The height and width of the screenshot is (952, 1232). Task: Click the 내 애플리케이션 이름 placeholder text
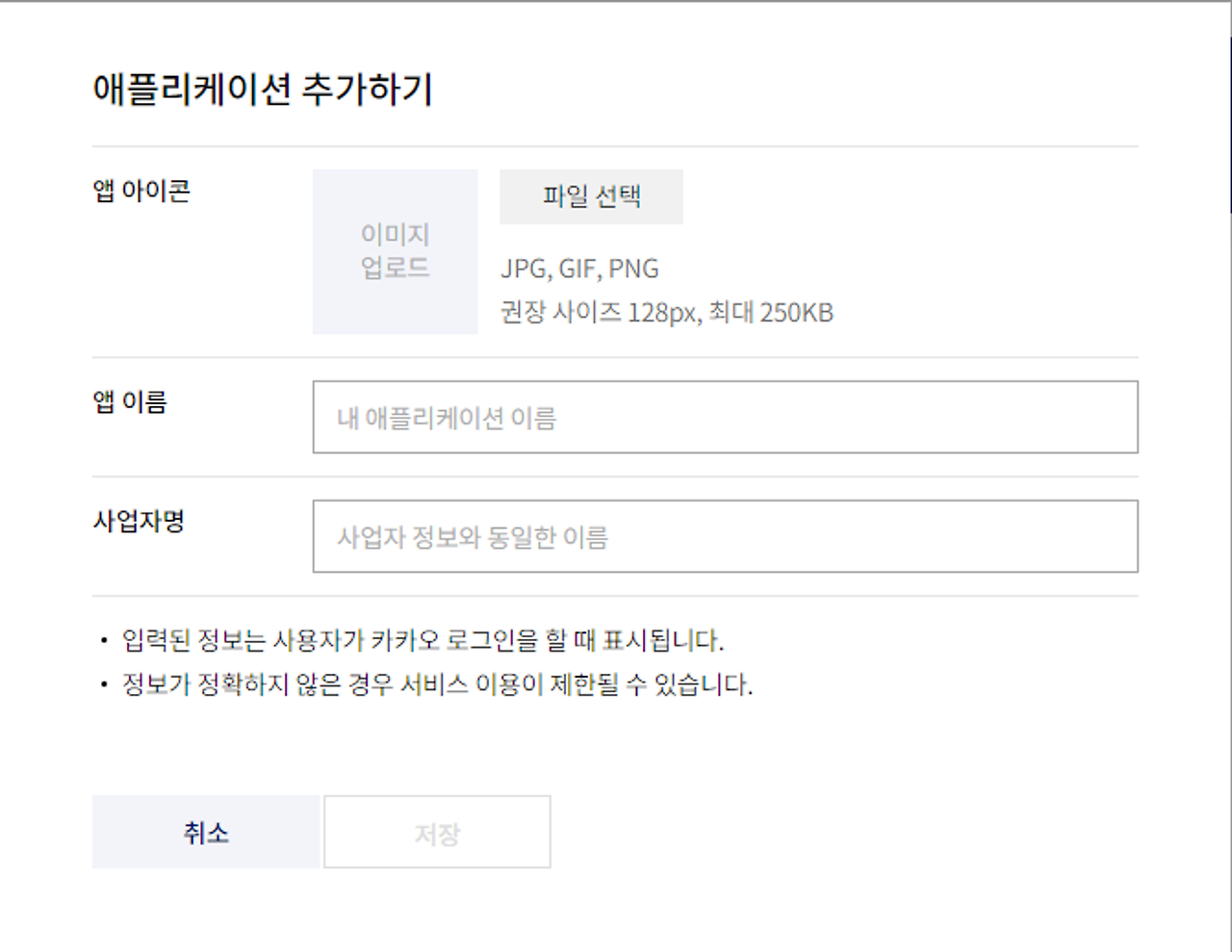pyautogui.click(x=447, y=418)
